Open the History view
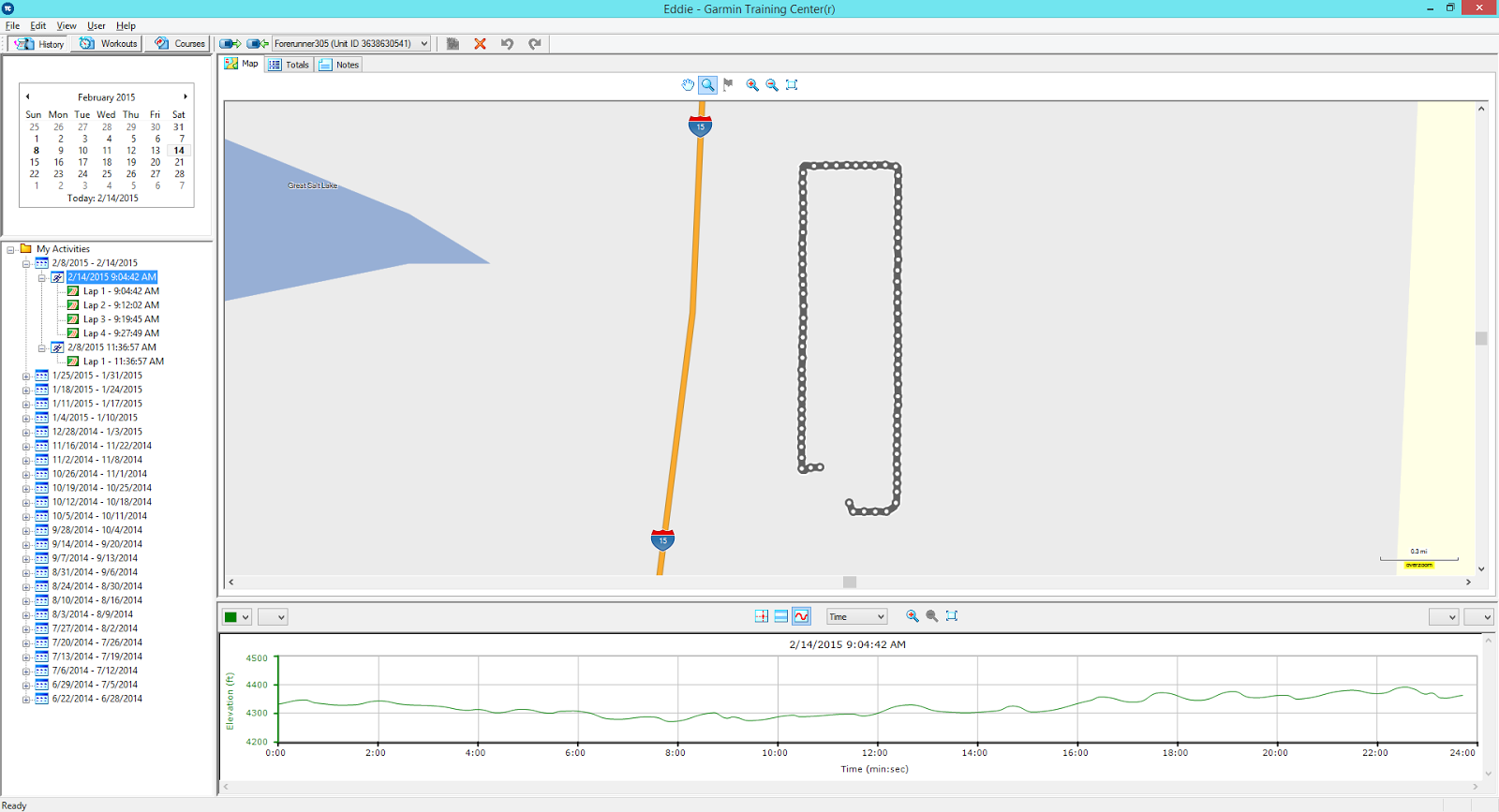This screenshot has width=1499, height=812. 39,44
